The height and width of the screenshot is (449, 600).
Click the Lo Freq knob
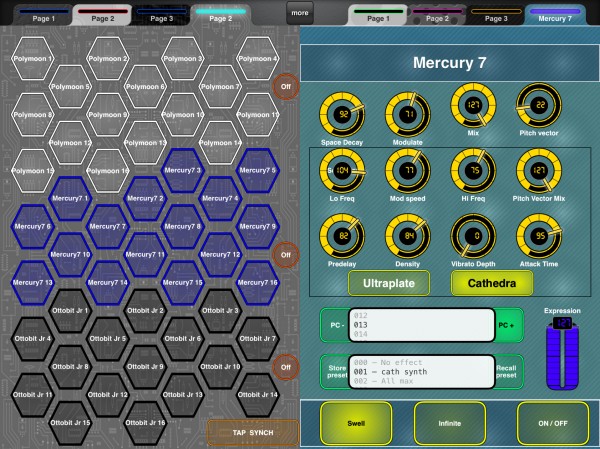(x=342, y=170)
